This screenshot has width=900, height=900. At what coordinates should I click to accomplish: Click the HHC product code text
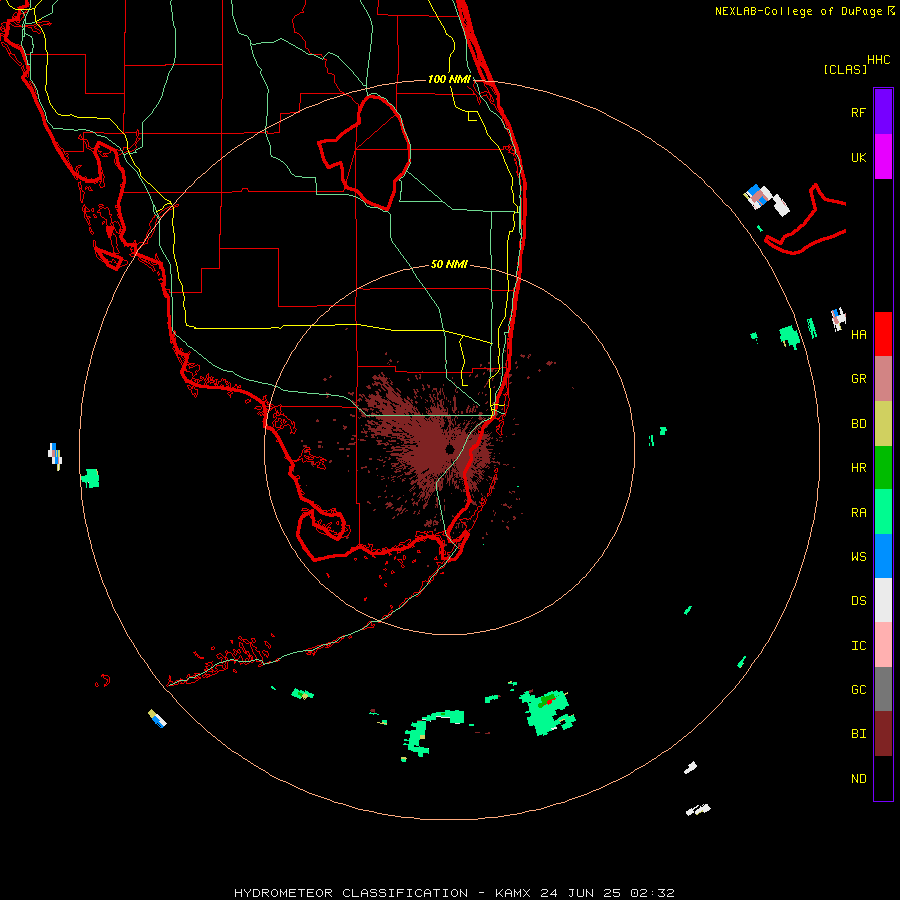(879, 60)
